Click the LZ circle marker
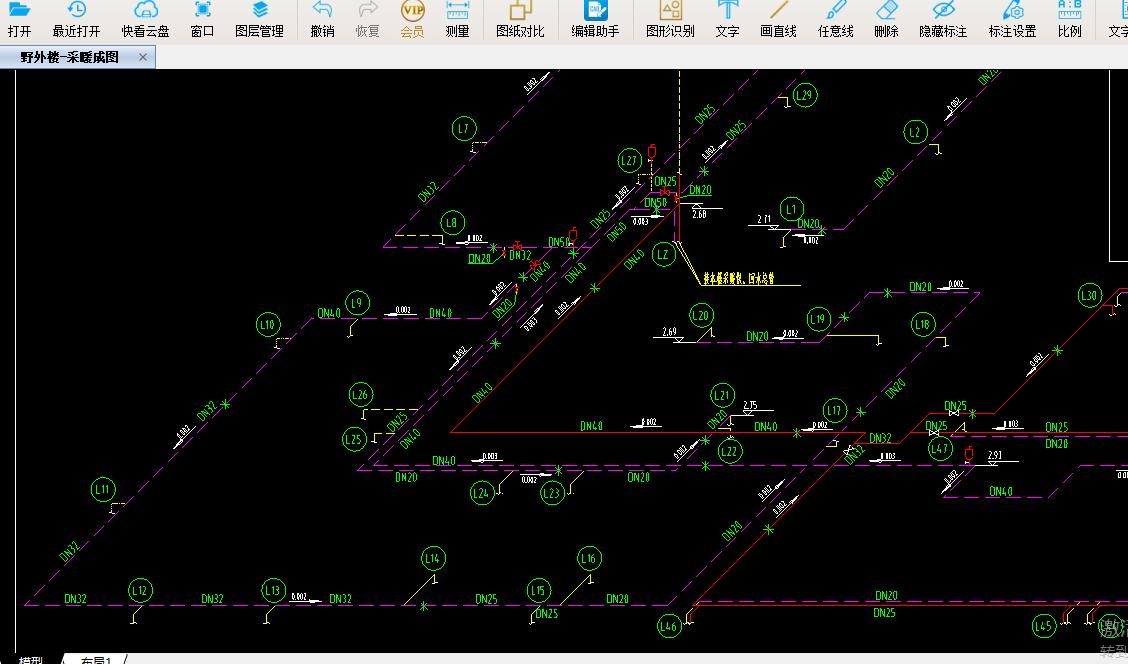This screenshot has width=1128, height=664. [663, 255]
